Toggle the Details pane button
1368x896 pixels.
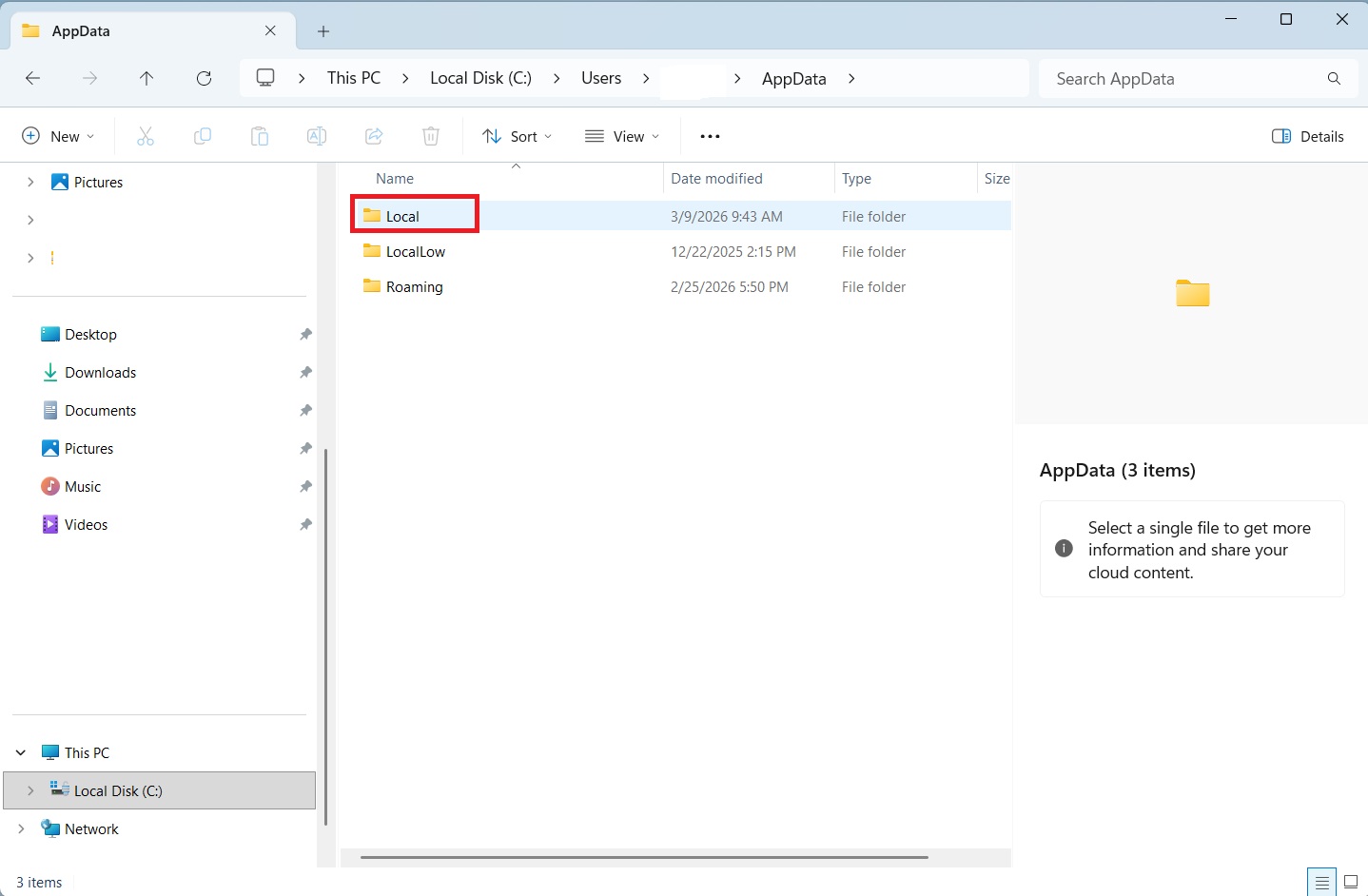click(1307, 137)
